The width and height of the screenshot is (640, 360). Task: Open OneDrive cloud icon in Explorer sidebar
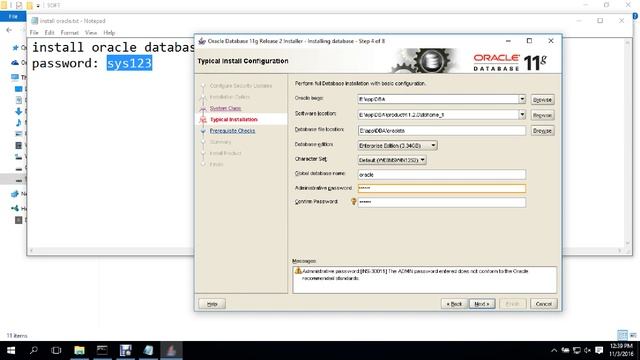tap(15, 62)
